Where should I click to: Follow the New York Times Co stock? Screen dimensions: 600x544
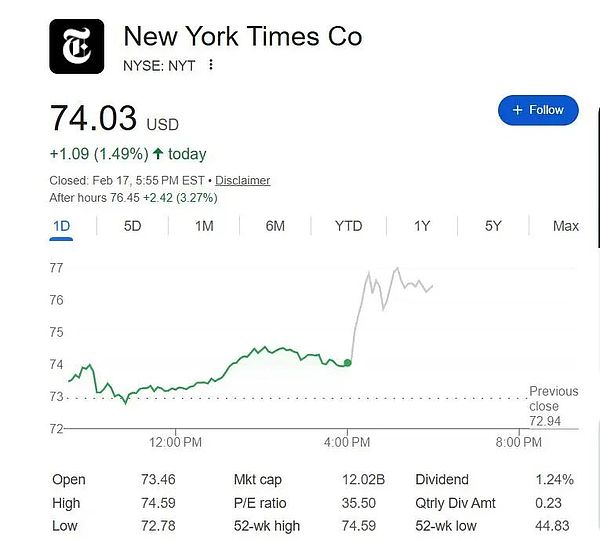tap(538, 110)
